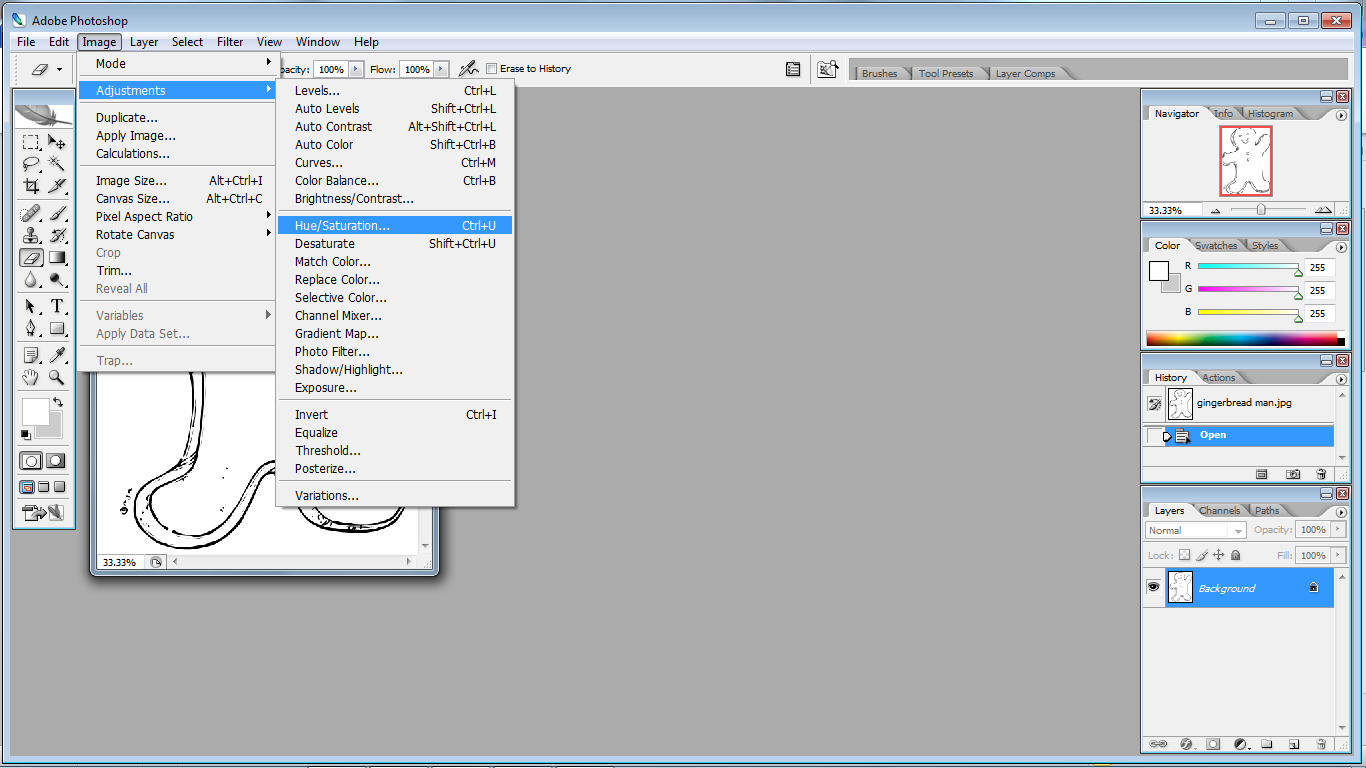The width and height of the screenshot is (1366, 768).
Task: Select the Blur tool
Action: coord(31,280)
